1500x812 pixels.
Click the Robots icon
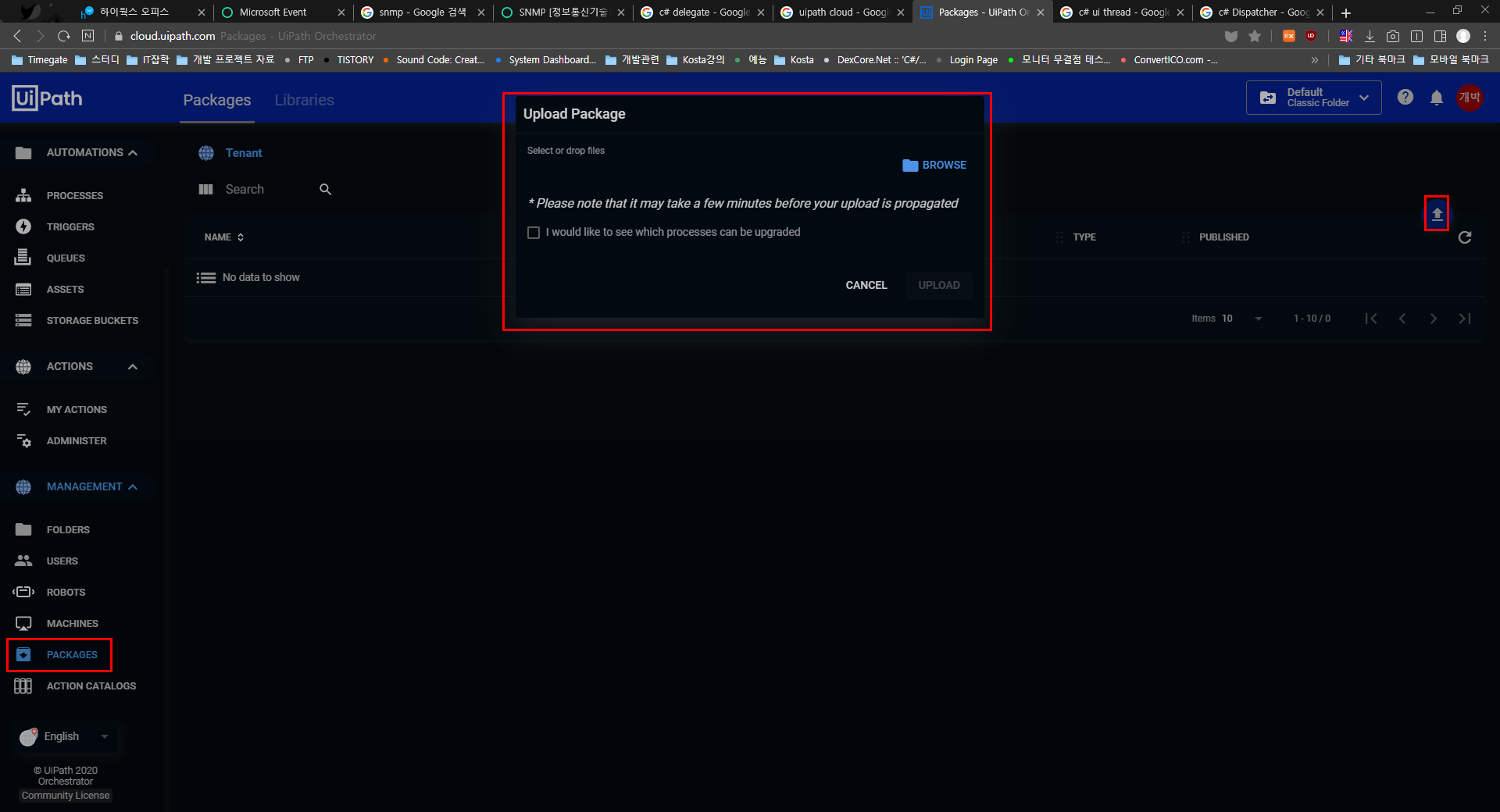[x=23, y=592]
